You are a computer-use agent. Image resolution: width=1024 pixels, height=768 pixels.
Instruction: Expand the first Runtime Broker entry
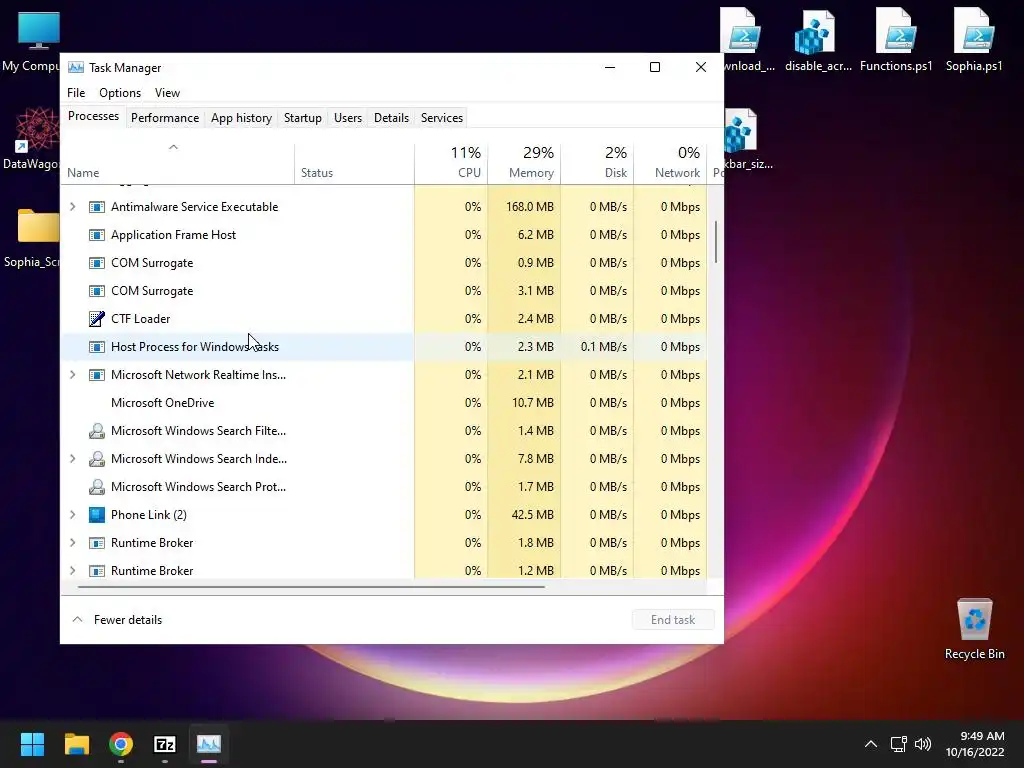[72, 543]
